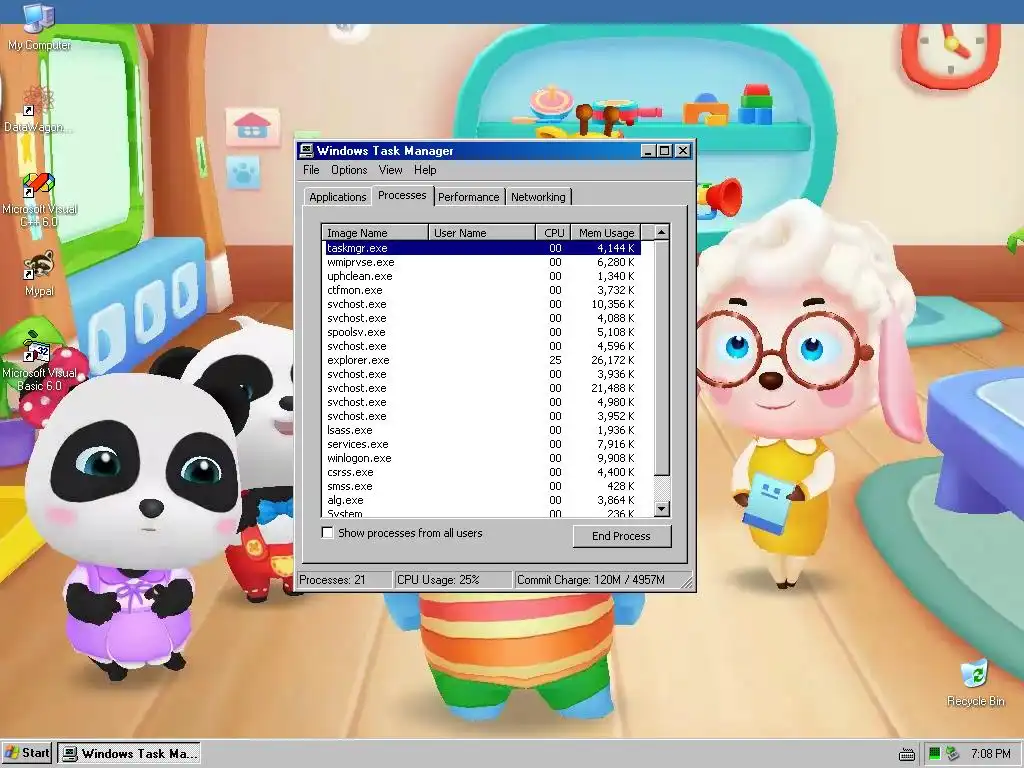Select services.exe process
This screenshot has height=768, width=1024.
482,444
